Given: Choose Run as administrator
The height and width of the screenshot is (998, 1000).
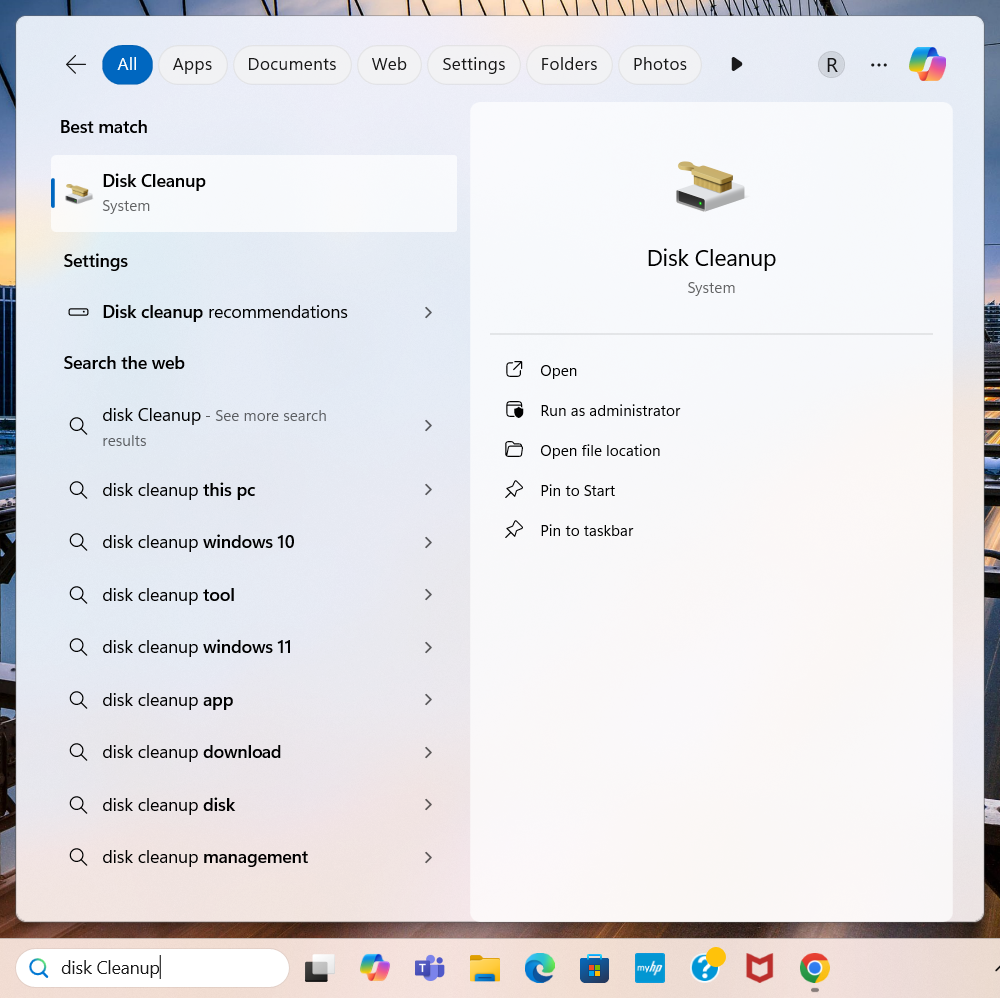Looking at the screenshot, I should [x=610, y=411].
